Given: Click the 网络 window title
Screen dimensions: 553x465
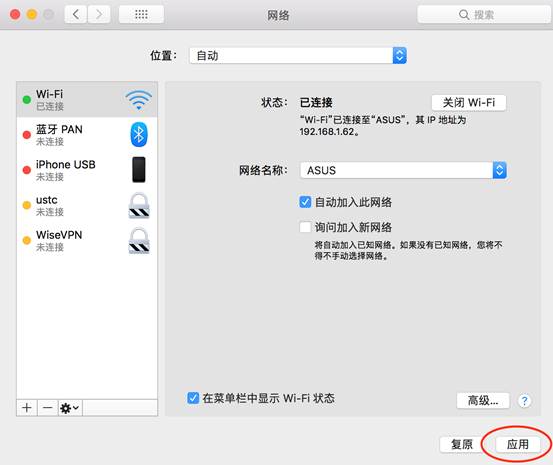Looking at the screenshot, I should point(278,15).
